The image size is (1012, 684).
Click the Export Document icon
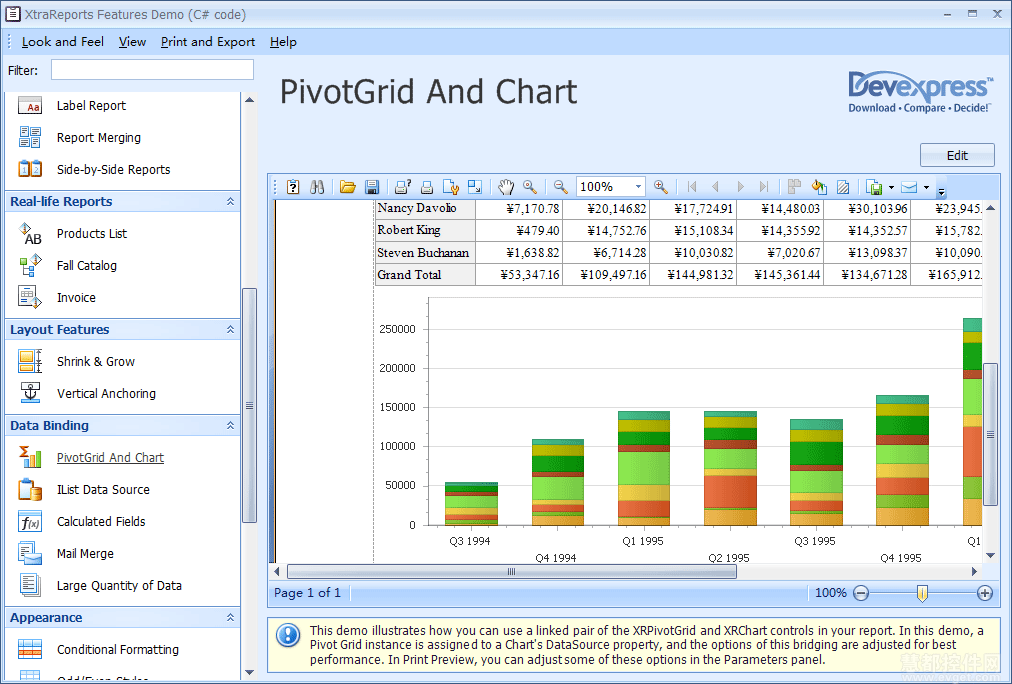coord(874,187)
